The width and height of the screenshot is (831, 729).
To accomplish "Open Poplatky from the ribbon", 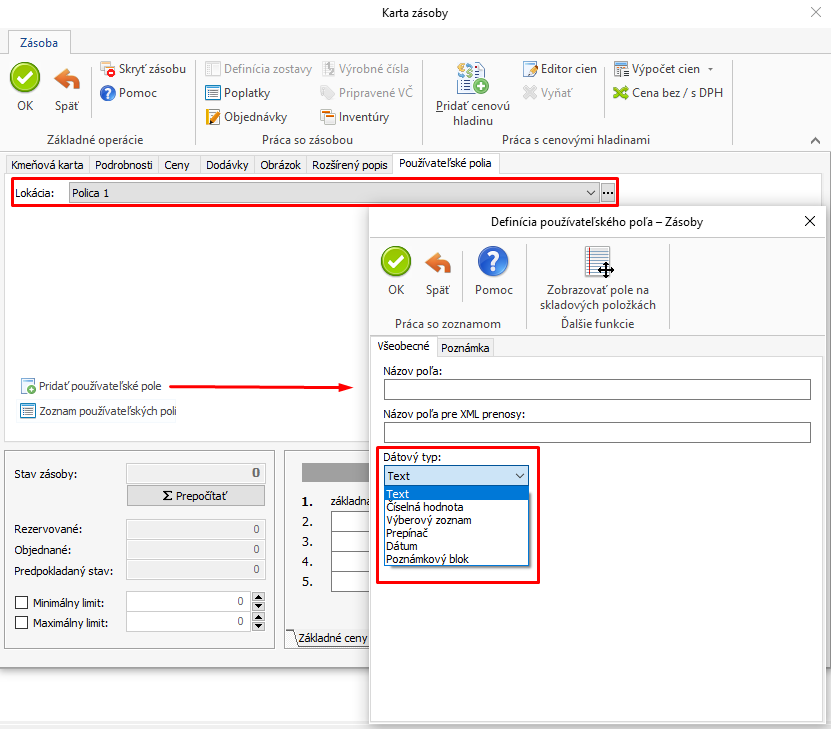I will (x=213, y=93).
